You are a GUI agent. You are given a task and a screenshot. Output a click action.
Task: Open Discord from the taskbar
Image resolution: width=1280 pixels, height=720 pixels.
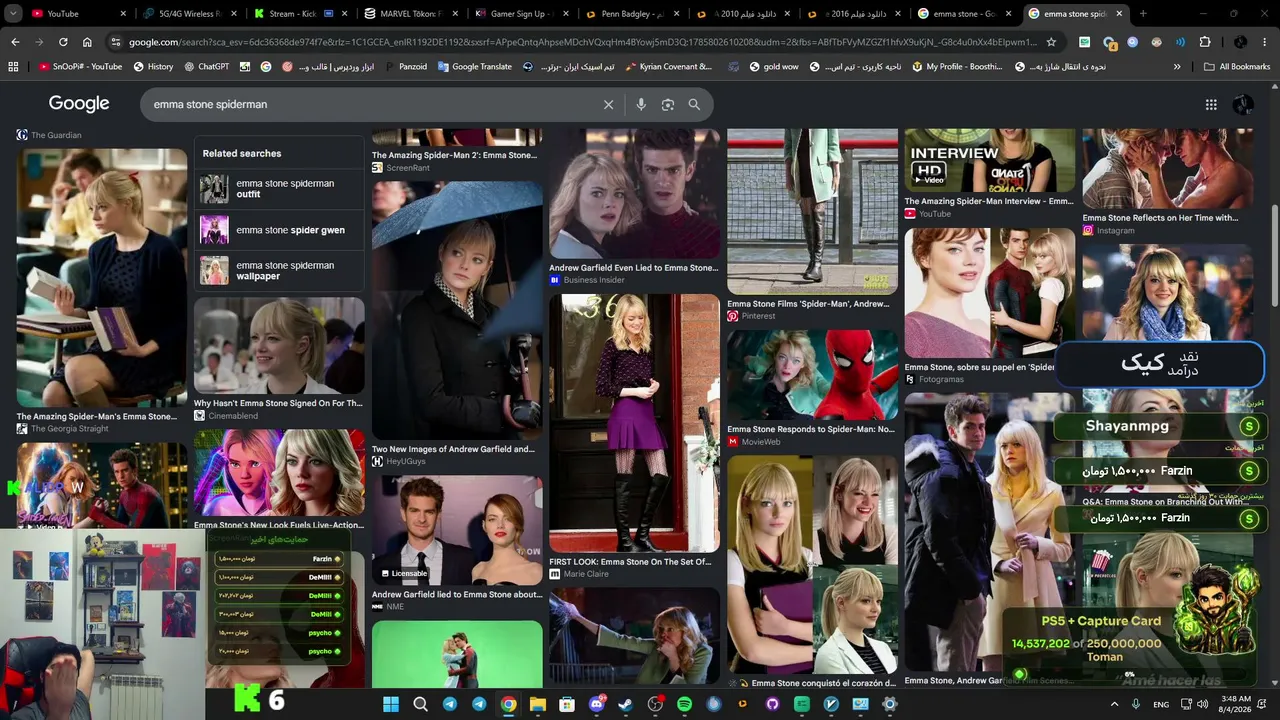point(597,704)
